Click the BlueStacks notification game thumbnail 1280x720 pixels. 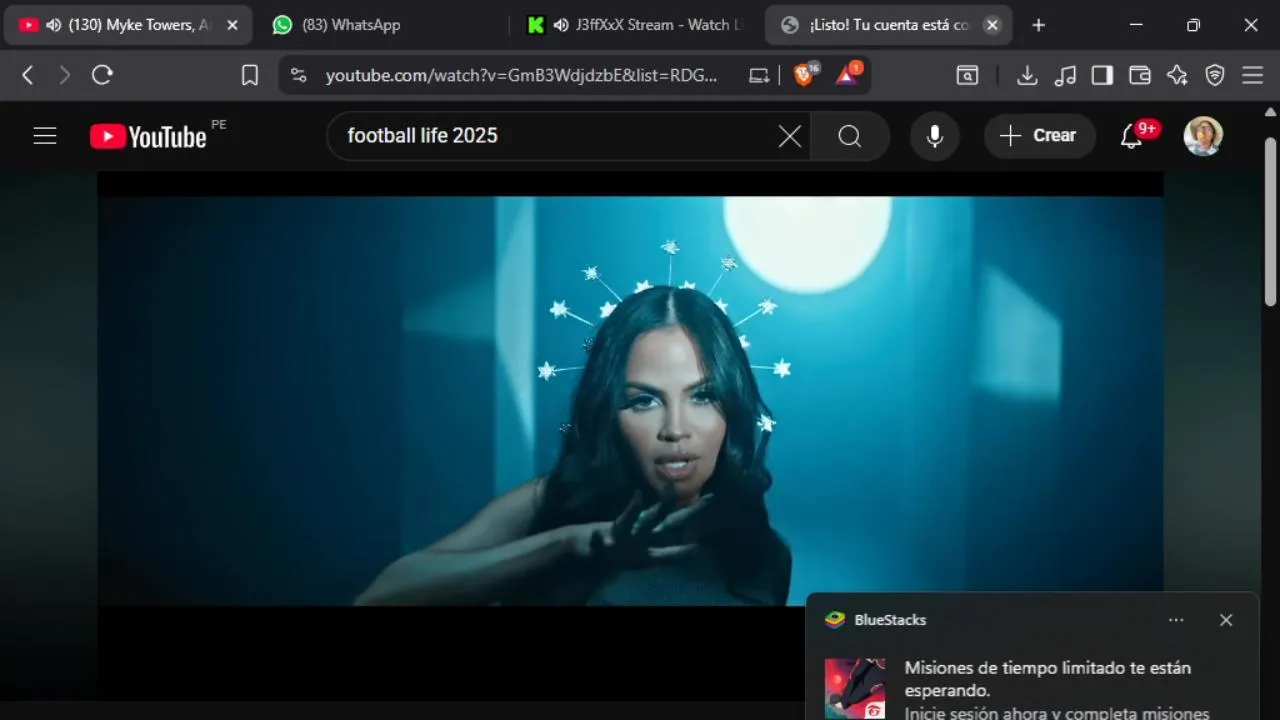coord(855,688)
